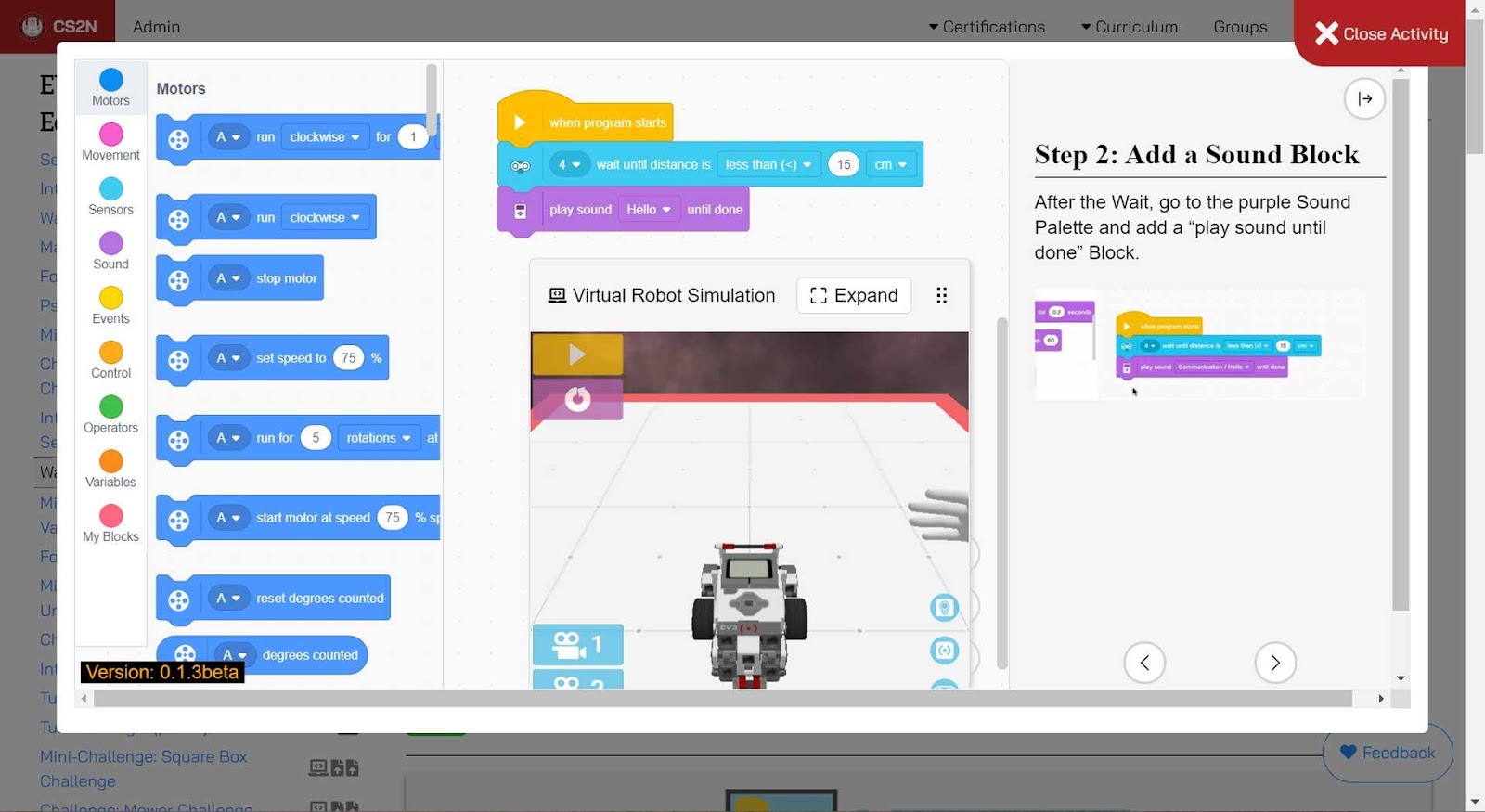1485x812 pixels.
Task: Click the 'Virtual Robot Simulation' title
Action: pyautogui.click(x=674, y=295)
